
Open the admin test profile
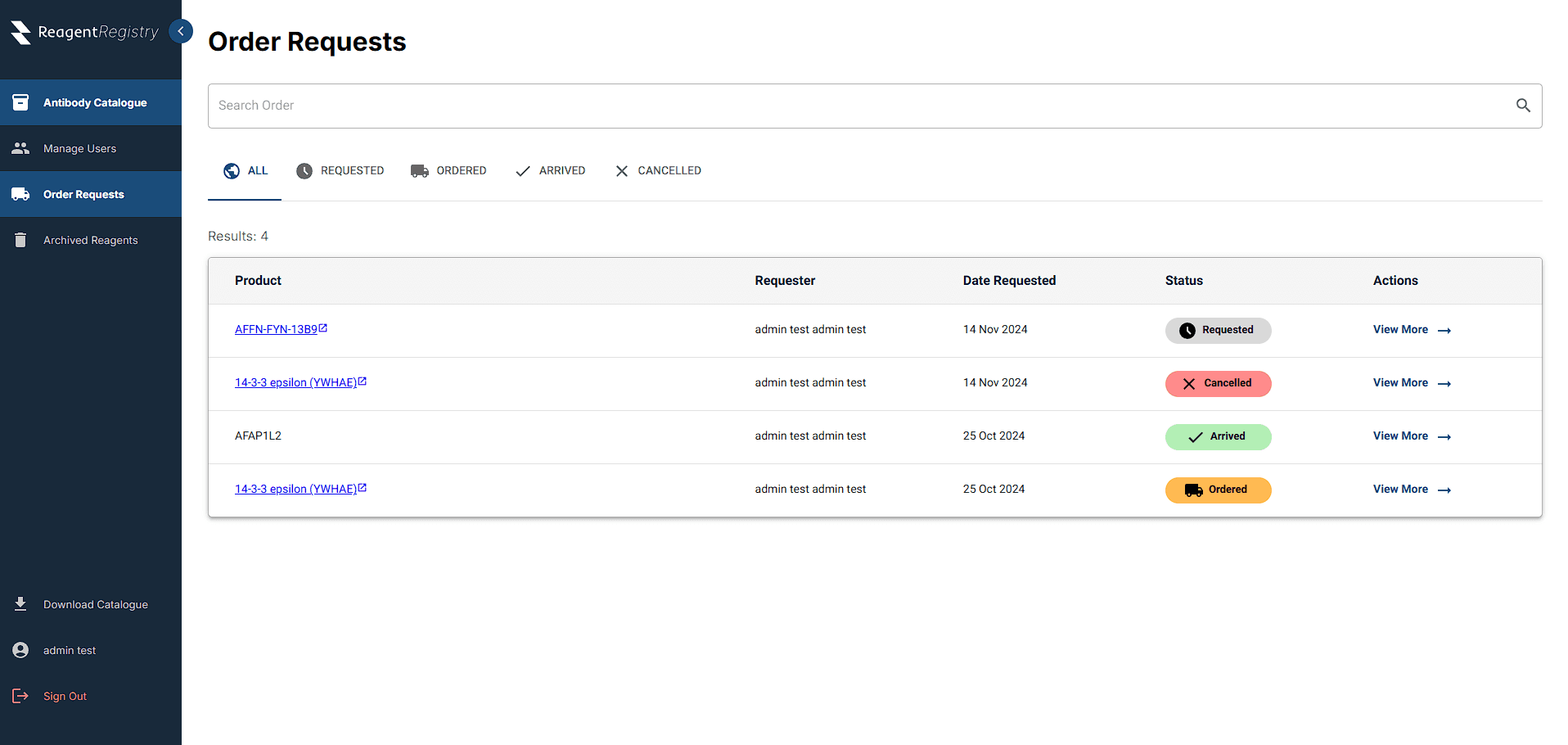point(70,650)
